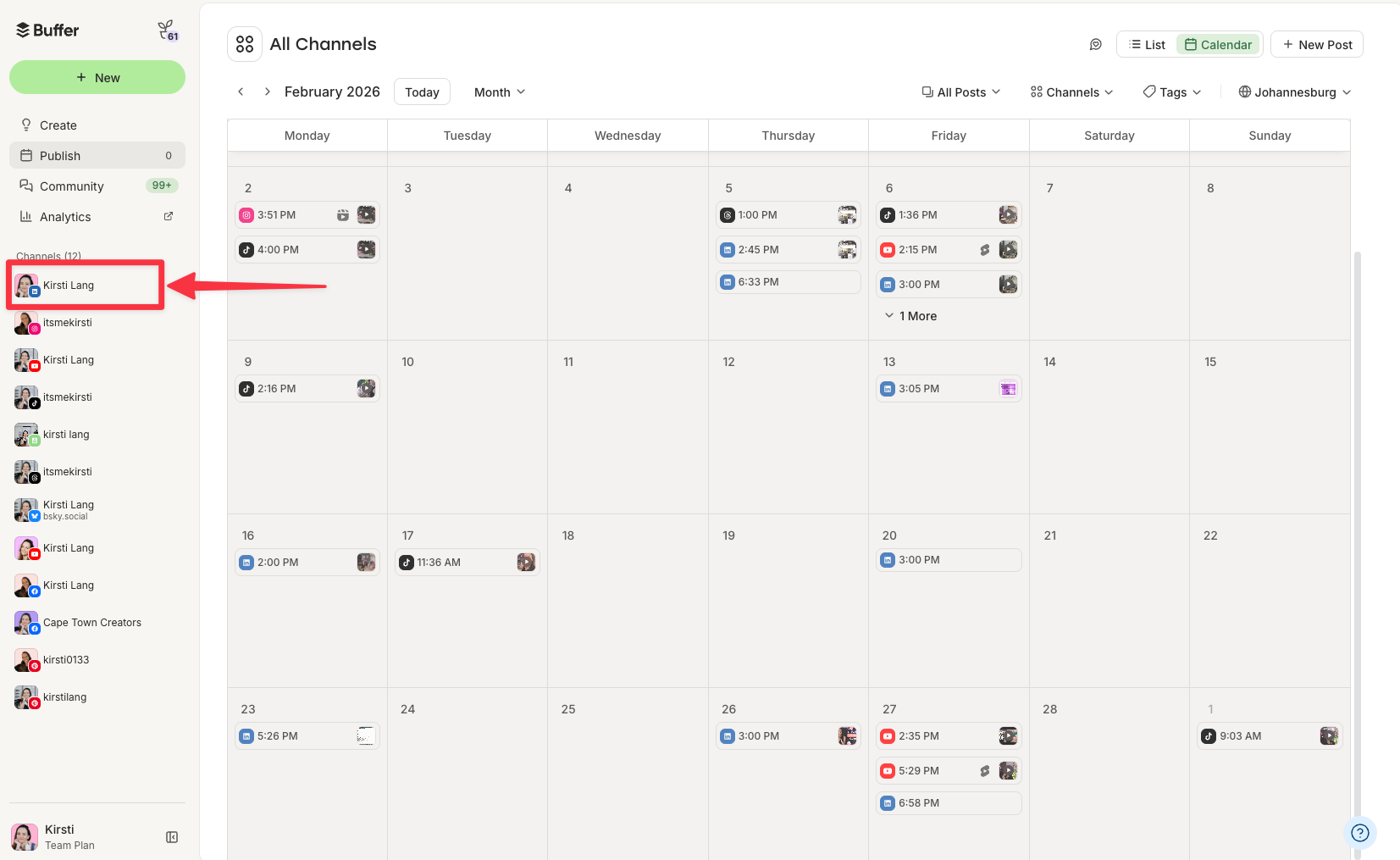1400x860 pixels.
Task: Click the New Post button
Action: point(1316,43)
